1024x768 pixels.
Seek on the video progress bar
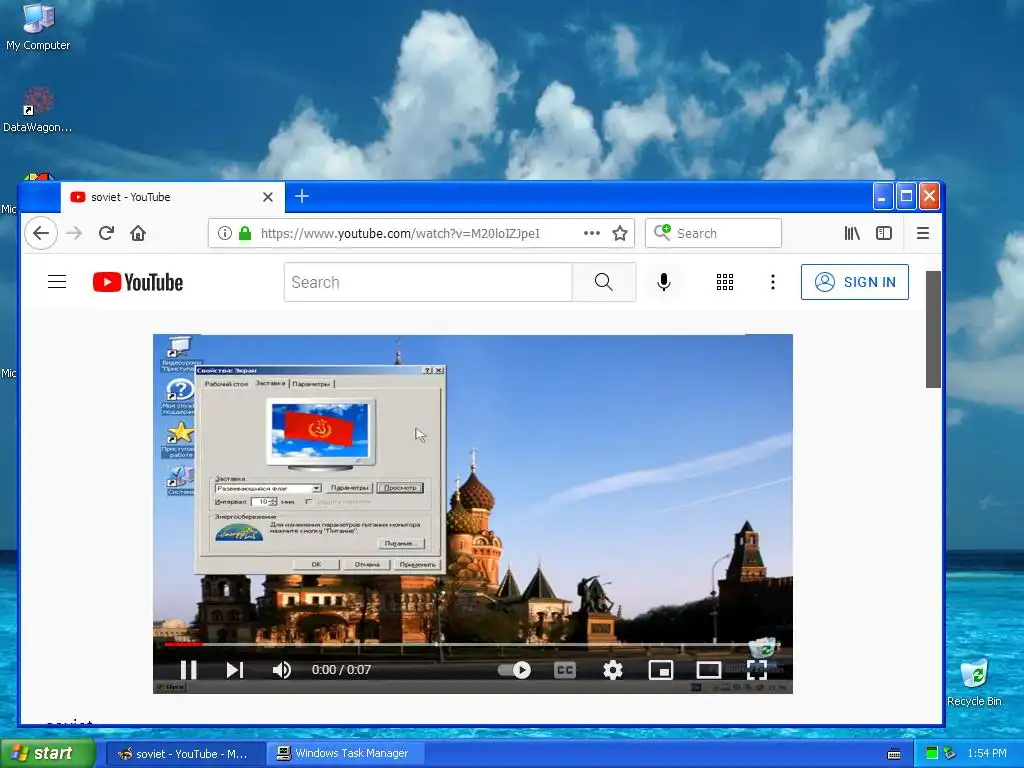[x=472, y=644]
